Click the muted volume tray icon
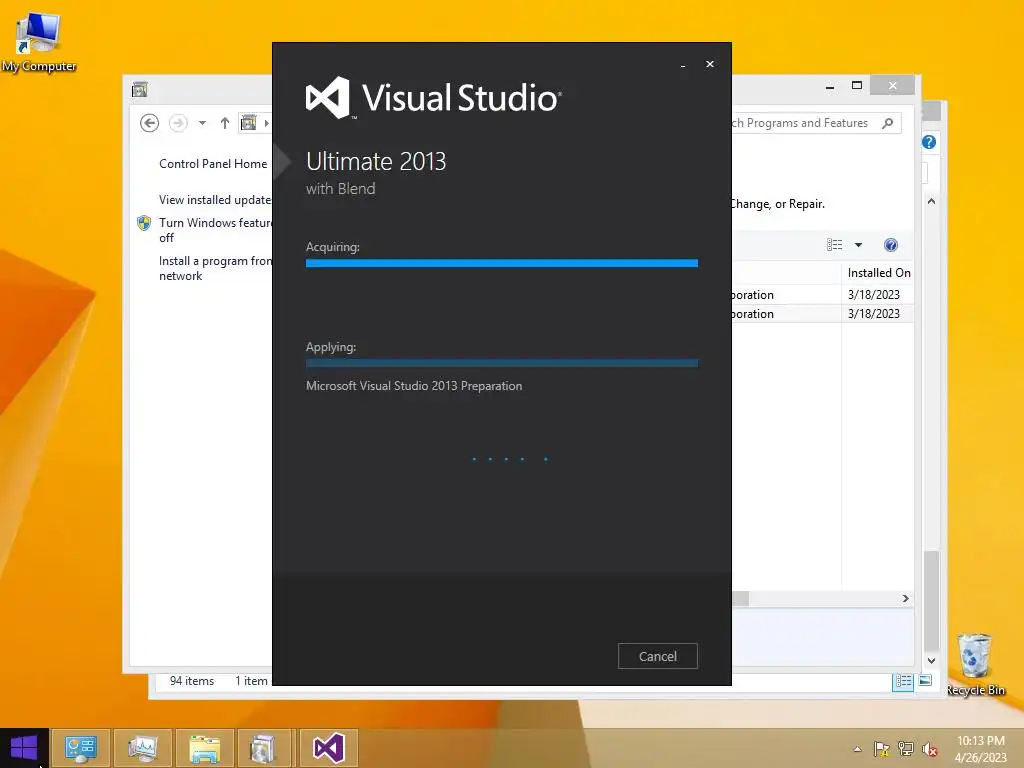The width and height of the screenshot is (1024, 768). click(929, 749)
